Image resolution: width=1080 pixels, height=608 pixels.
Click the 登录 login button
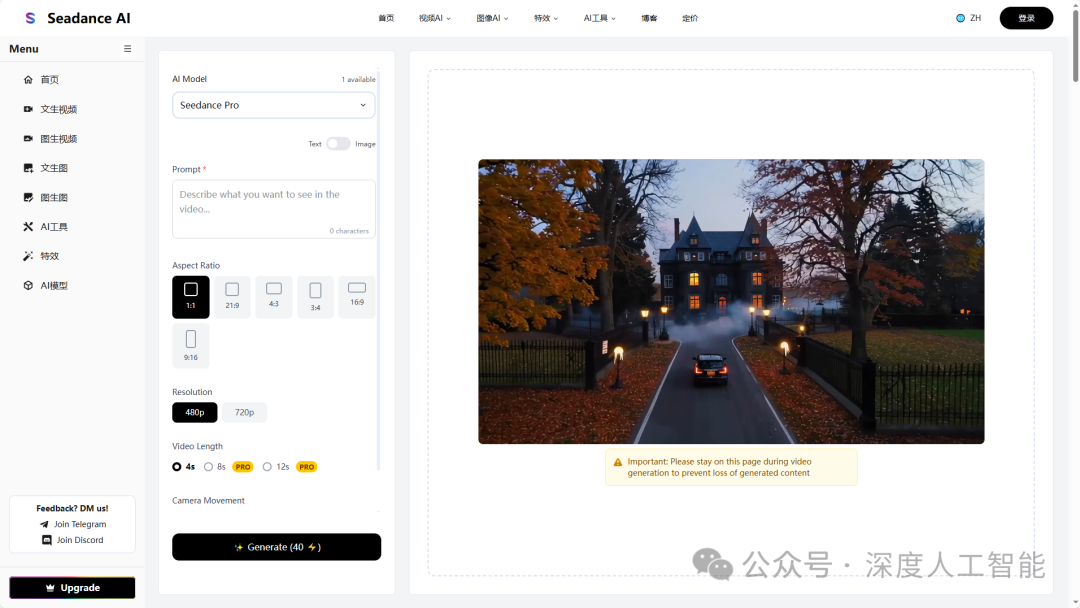coord(1026,18)
